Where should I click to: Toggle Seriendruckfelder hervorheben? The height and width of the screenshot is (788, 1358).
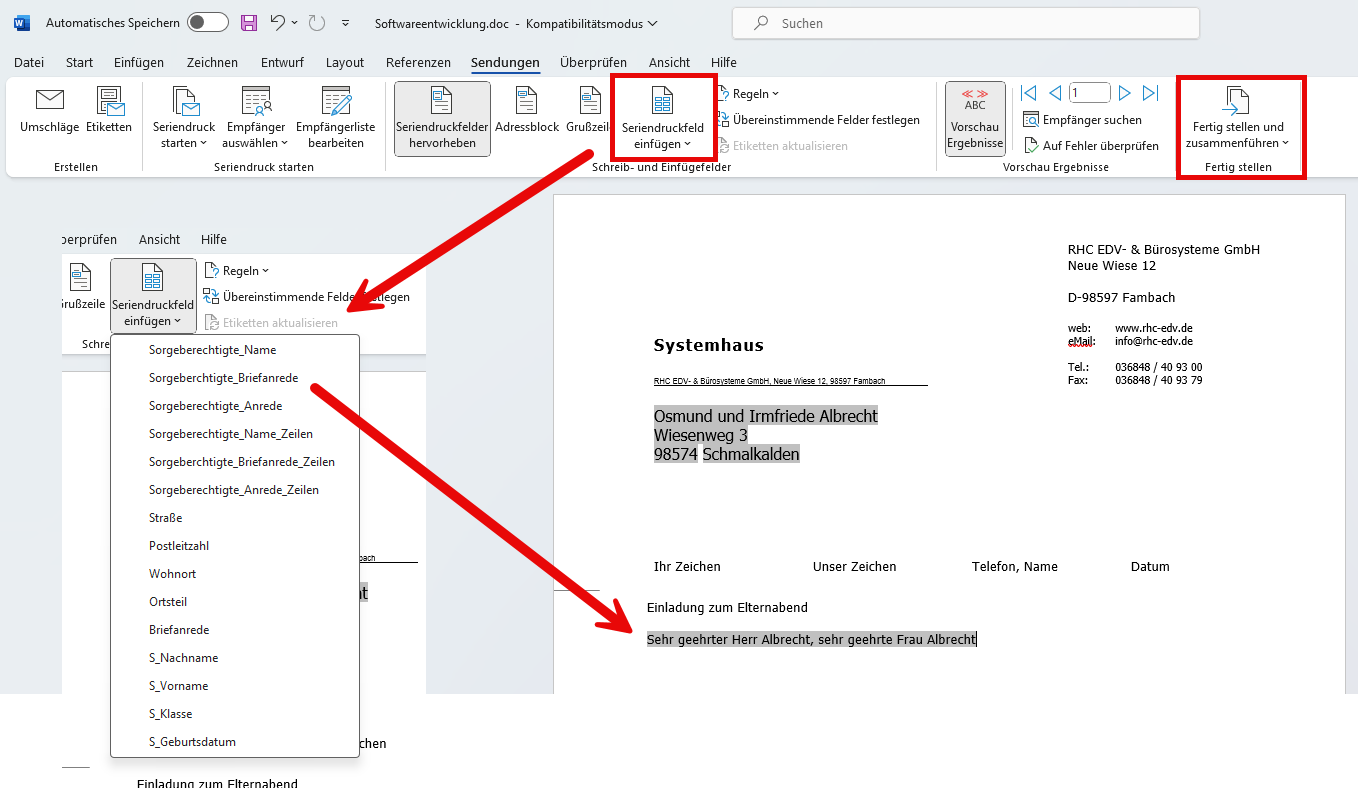(x=442, y=119)
